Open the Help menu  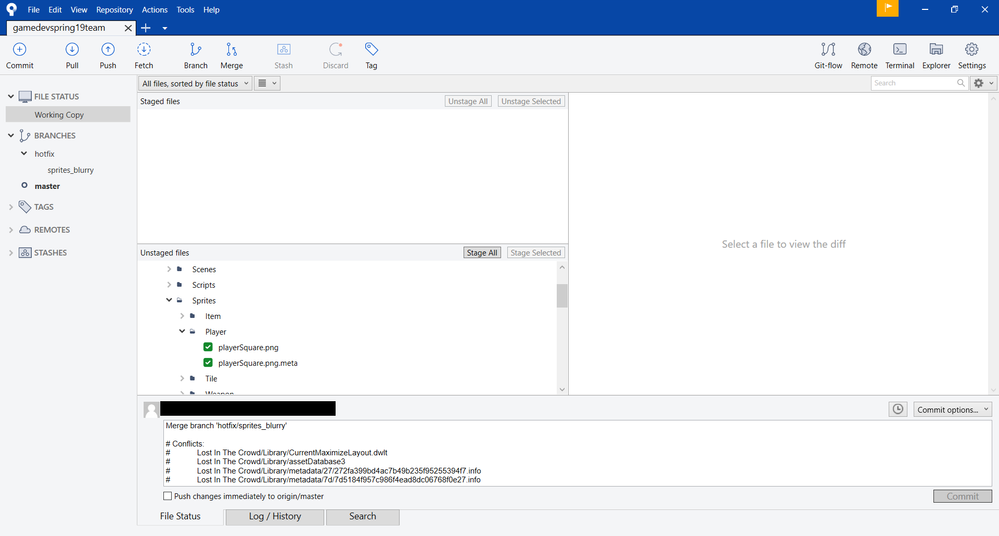coord(212,10)
